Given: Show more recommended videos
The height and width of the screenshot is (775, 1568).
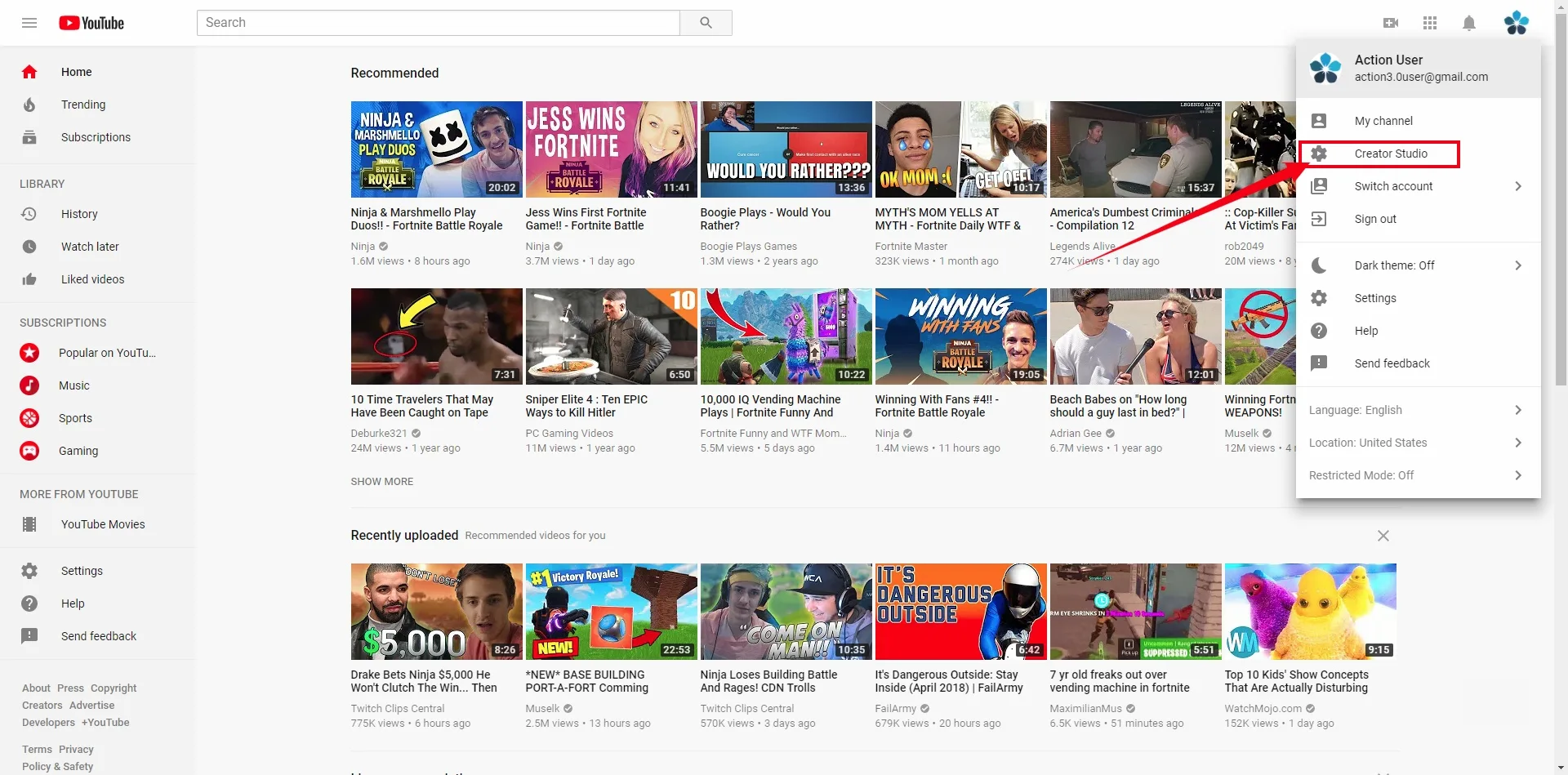Looking at the screenshot, I should [x=382, y=482].
